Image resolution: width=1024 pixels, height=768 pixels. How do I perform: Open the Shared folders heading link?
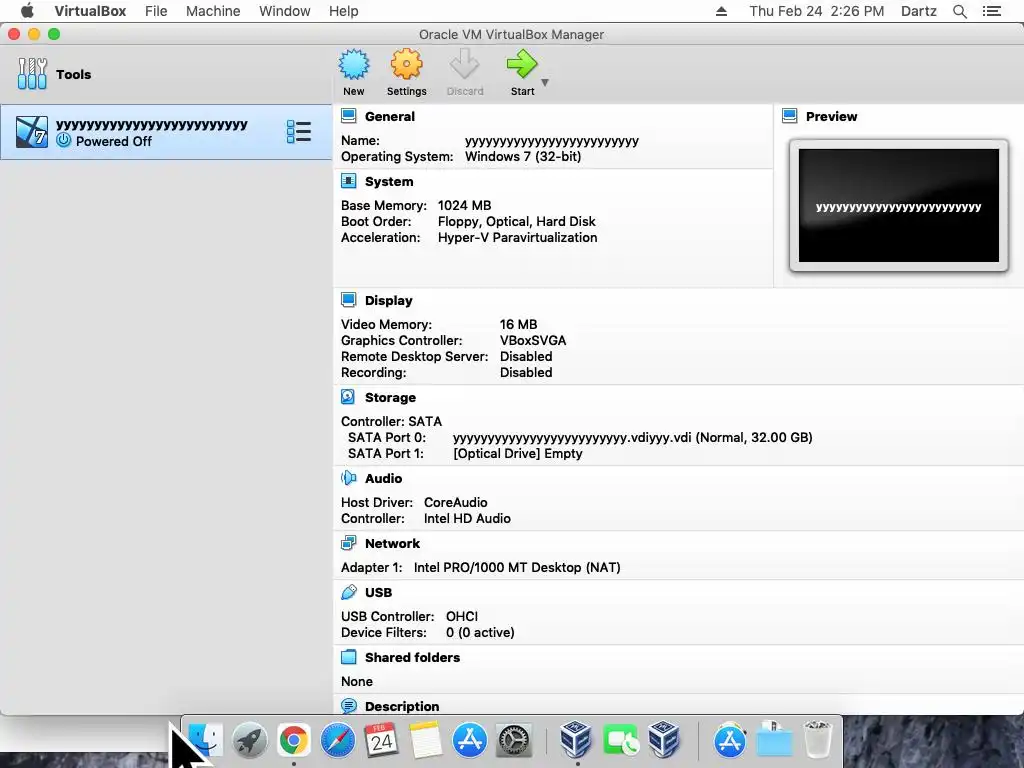coord(413,658)
